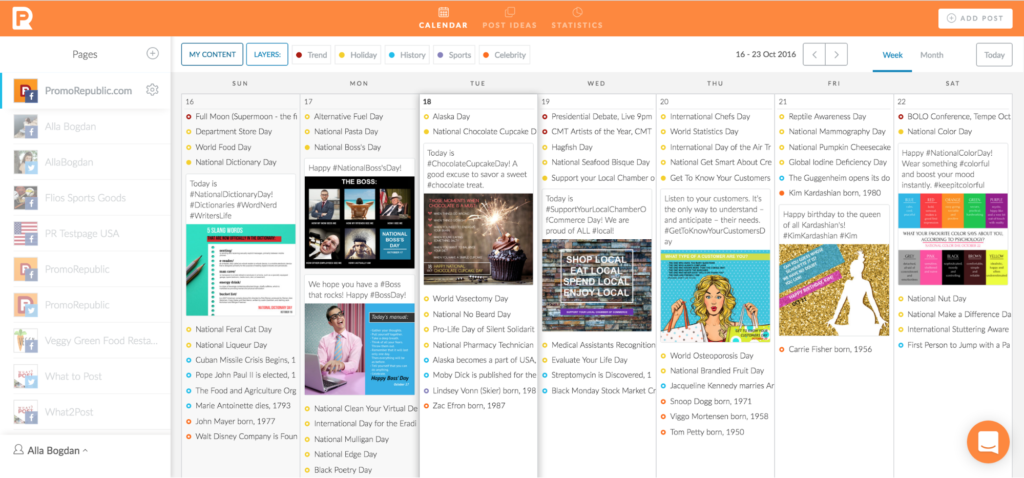This screenshot has height=478, width=1024.
Task: Select Presidential Debate, Live 9pm event
Action: click(x=597, y=116)
